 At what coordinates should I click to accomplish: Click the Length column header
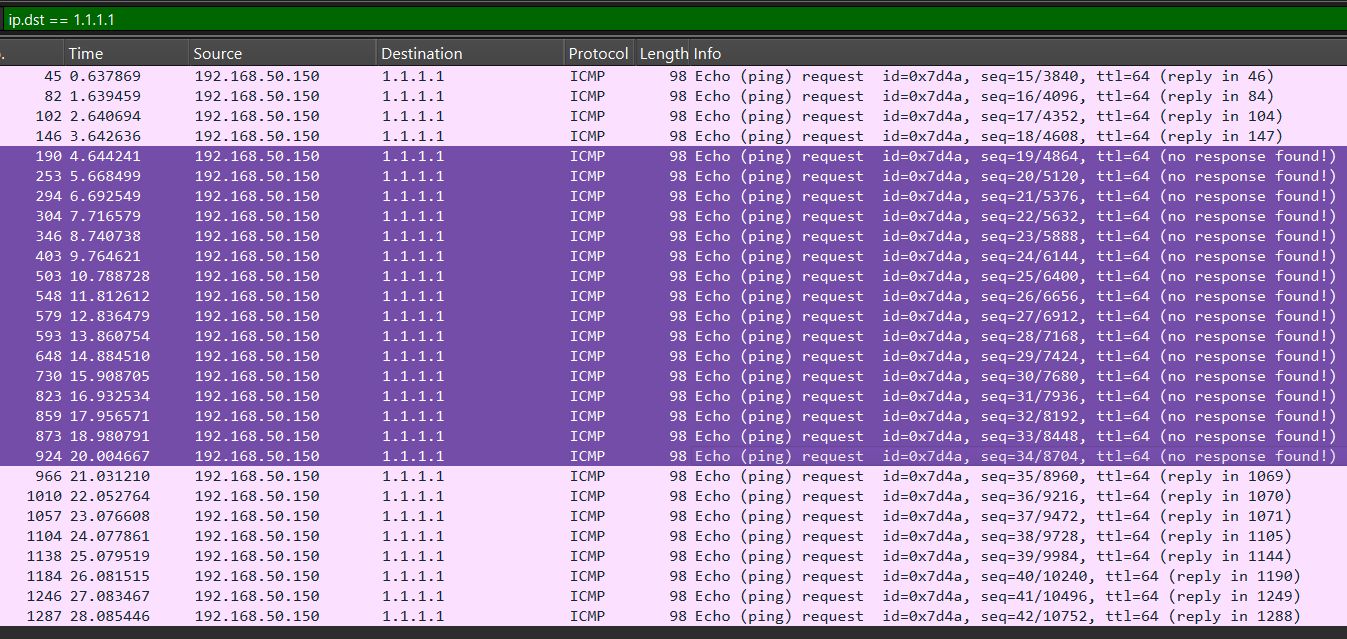pyautogui.click(x=663, y=54)
